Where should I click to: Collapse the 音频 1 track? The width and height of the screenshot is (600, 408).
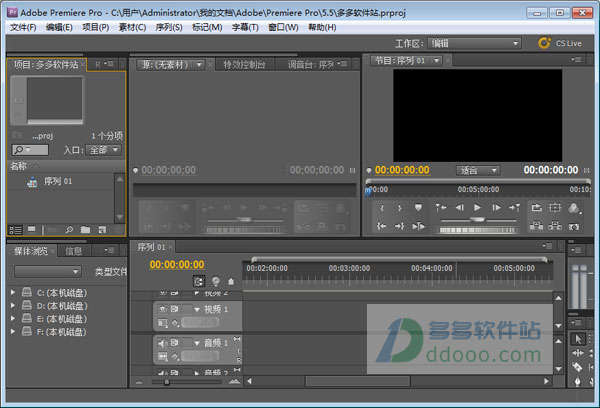tap(197, 343)
